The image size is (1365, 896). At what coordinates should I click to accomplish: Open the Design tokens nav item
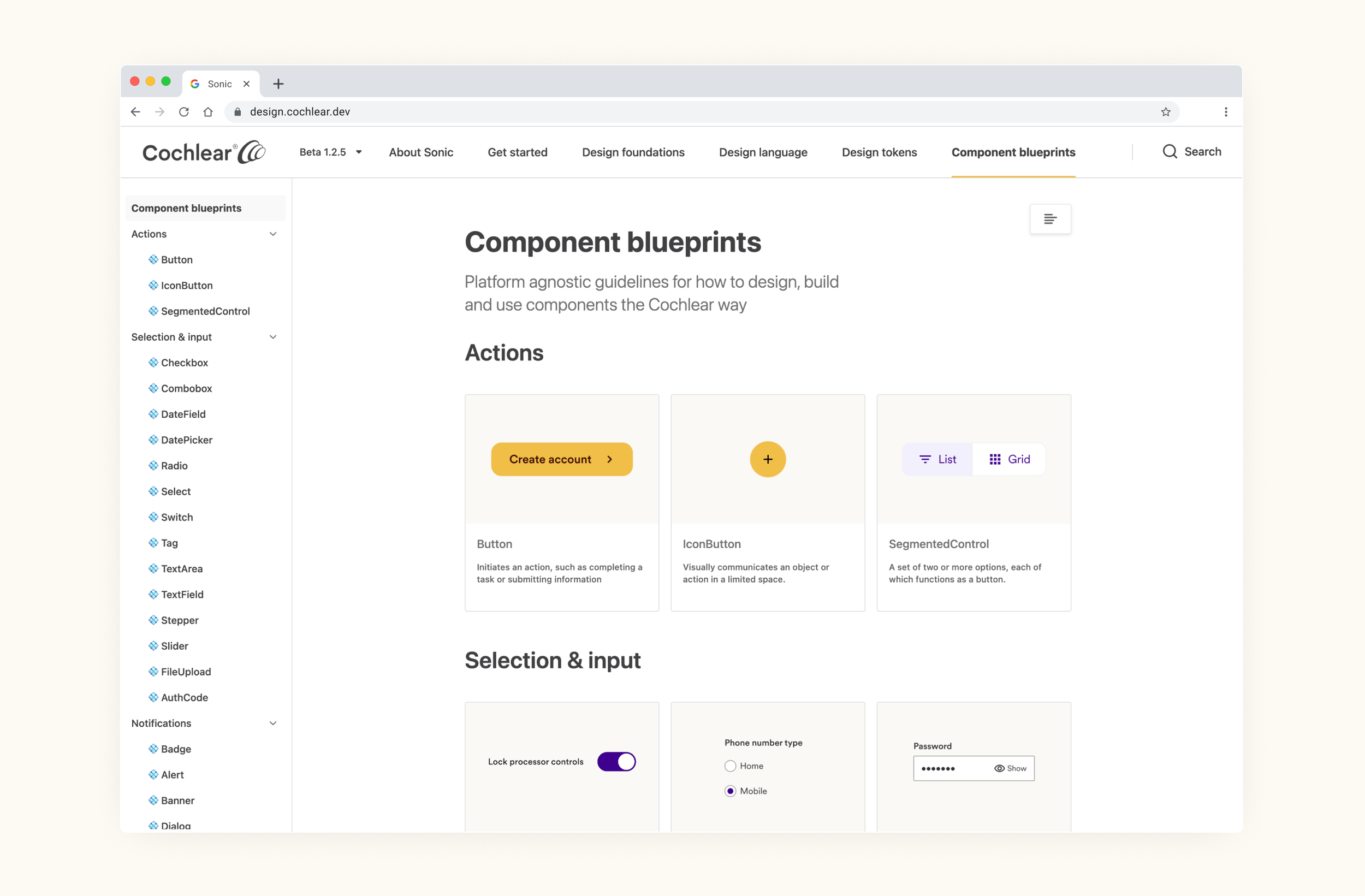pyautogui.click(x=879, y=151)
